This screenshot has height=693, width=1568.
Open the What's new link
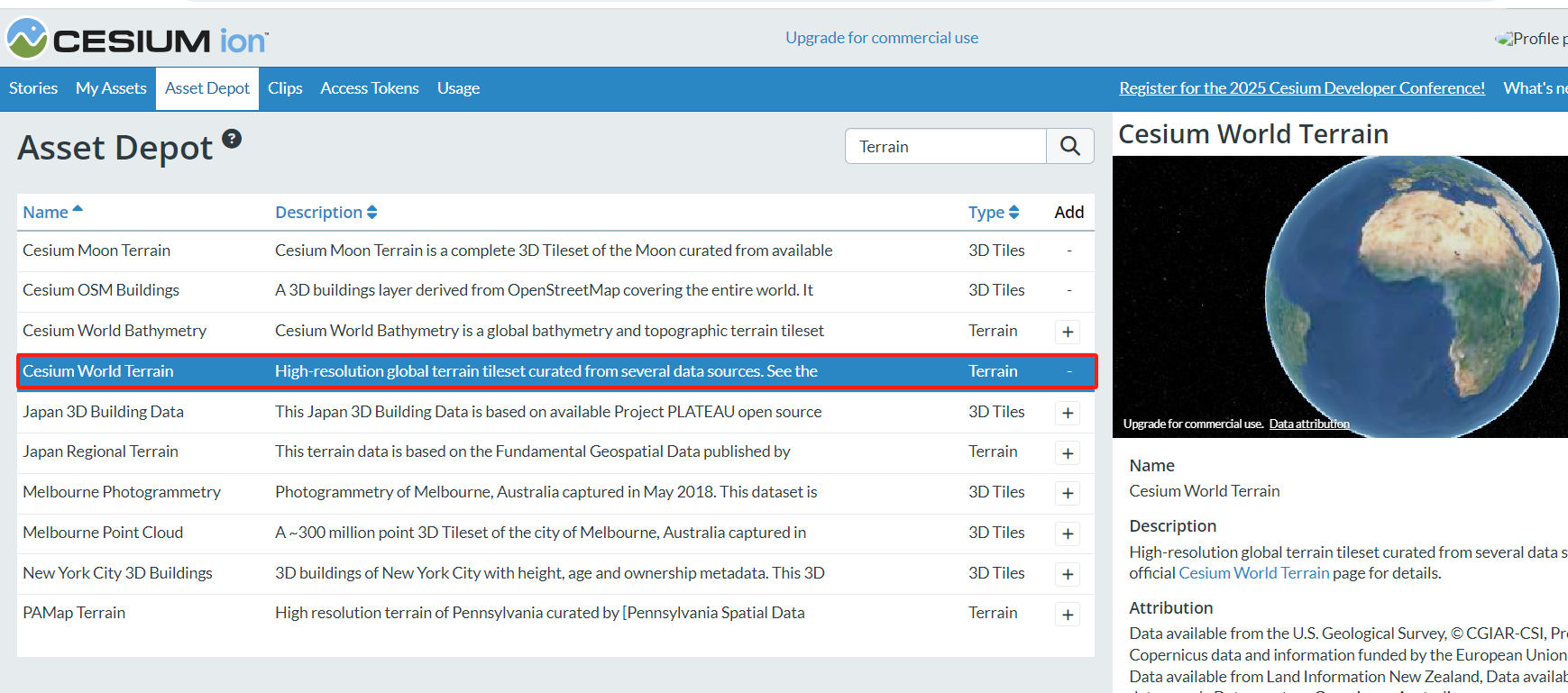1536,88
